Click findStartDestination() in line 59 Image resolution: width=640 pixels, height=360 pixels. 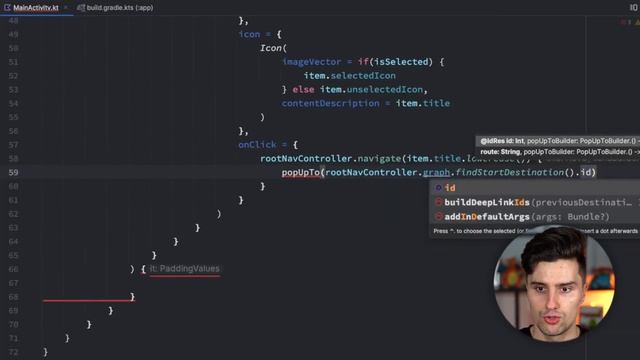coord(515,173)
